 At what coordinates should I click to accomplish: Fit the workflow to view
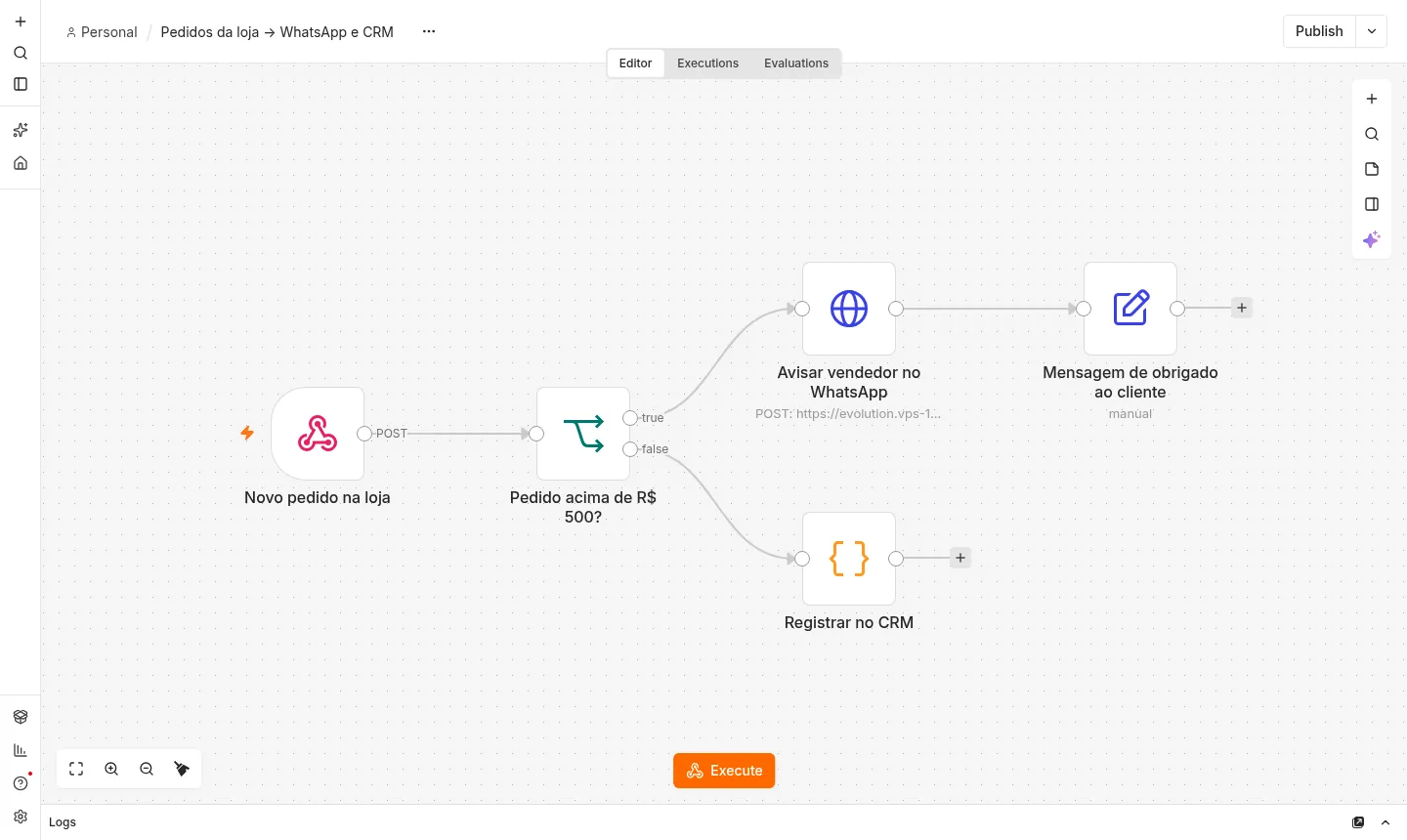76,770
